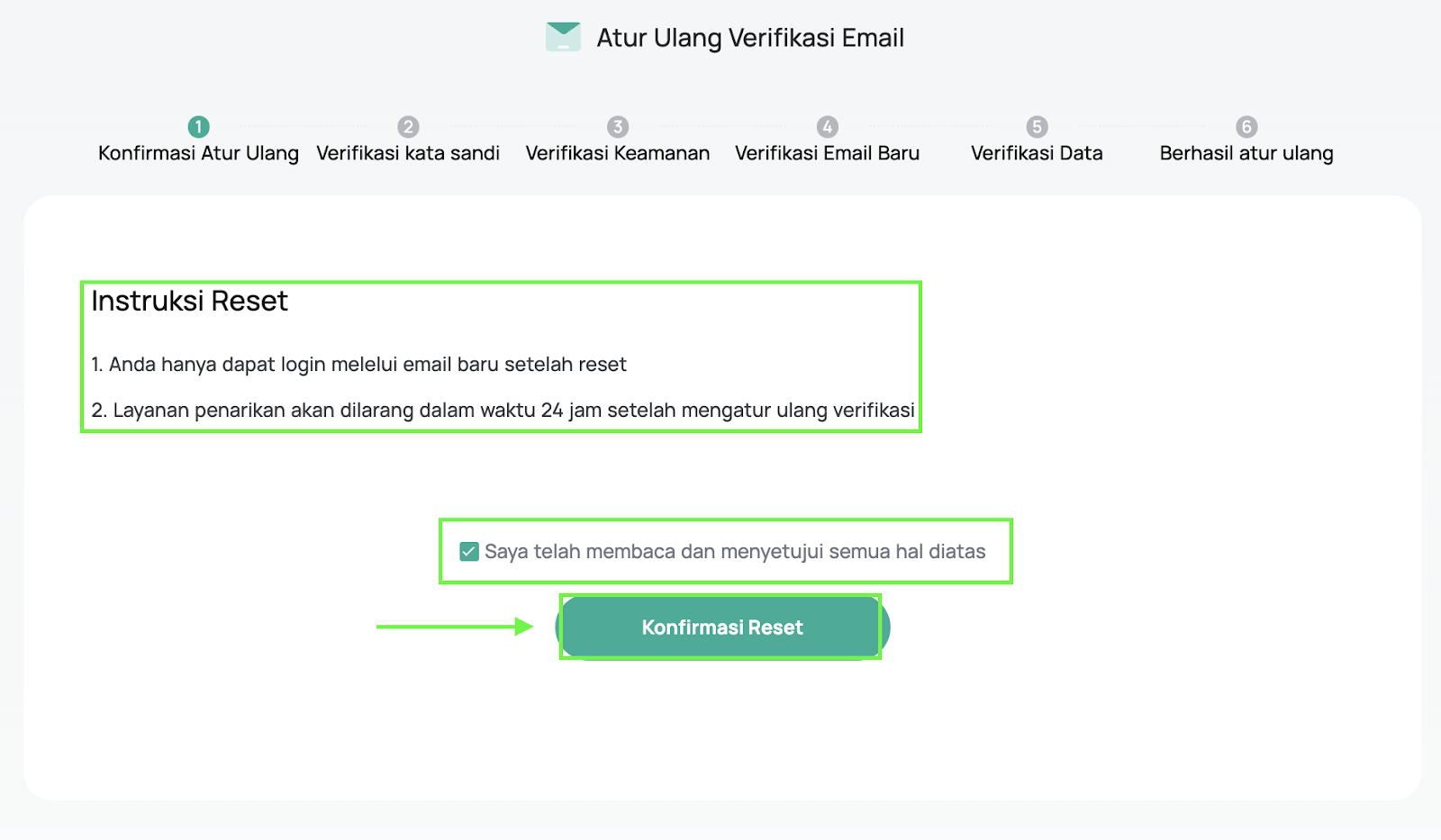
Task: Open the Verifikasi kata sandi step
Action: pyautogui.click(x=408, y=153)
